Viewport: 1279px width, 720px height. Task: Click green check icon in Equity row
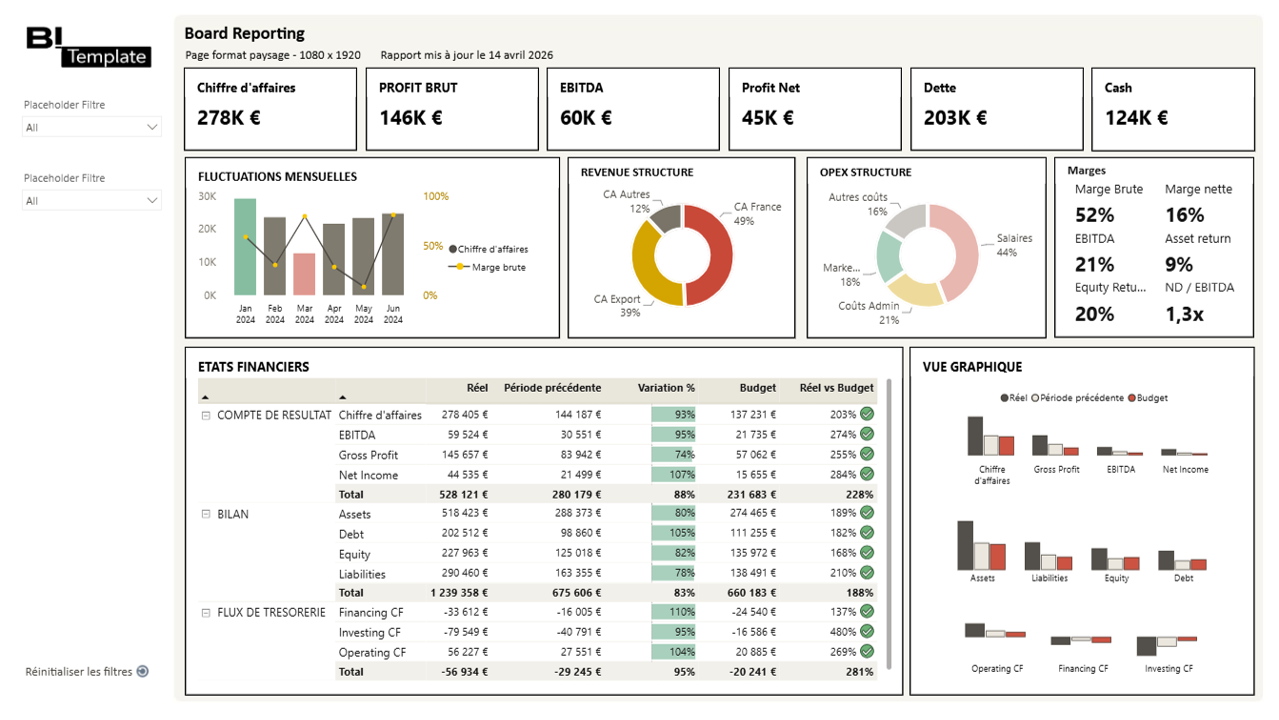[867, 553]
